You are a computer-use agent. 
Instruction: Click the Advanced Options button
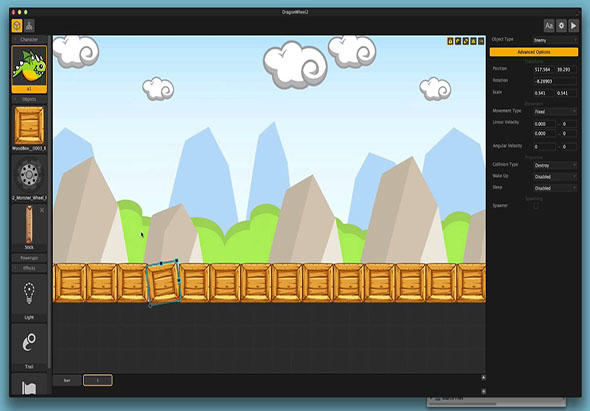534,52
